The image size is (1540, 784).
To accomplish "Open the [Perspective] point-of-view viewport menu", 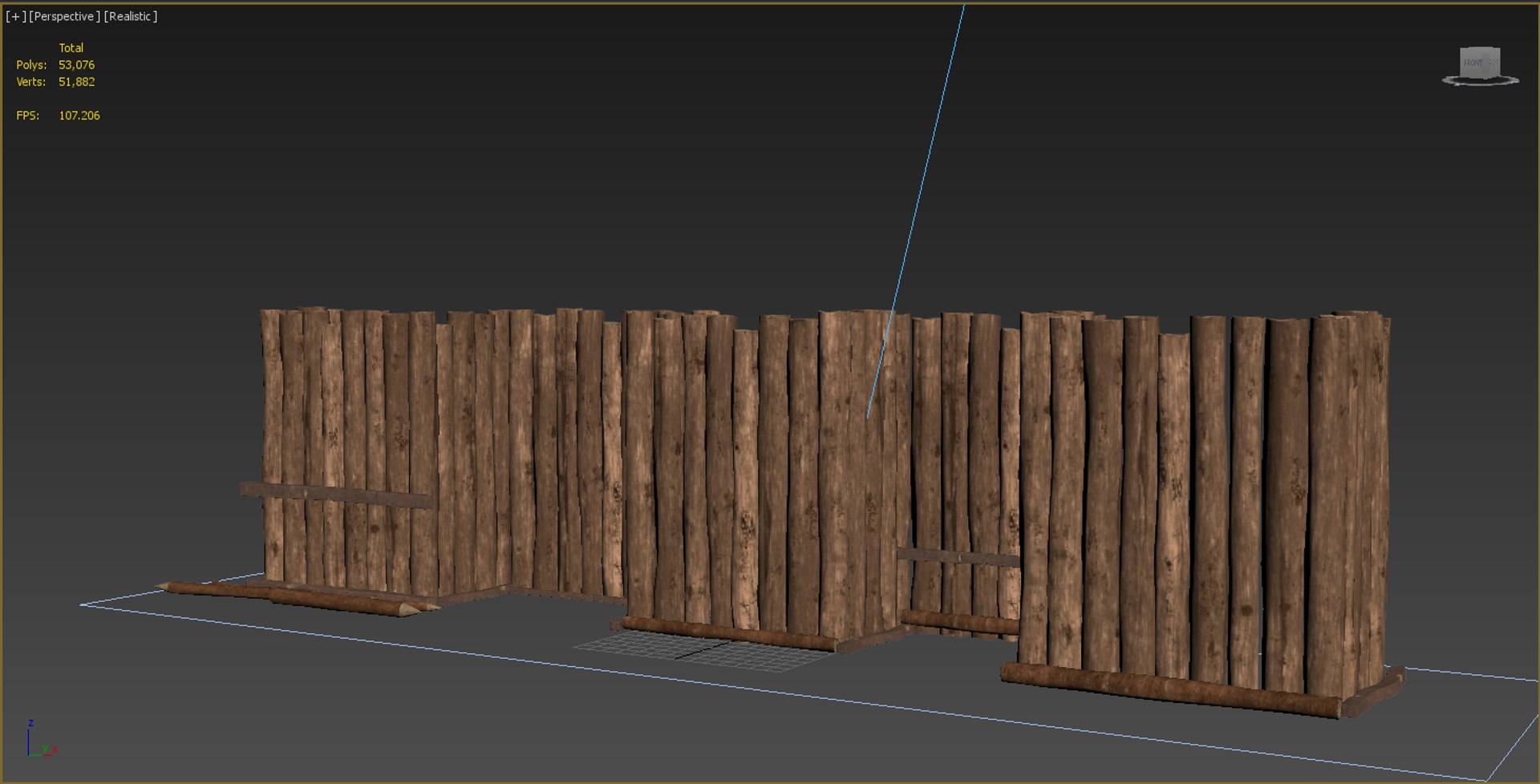I will (64, 16).
